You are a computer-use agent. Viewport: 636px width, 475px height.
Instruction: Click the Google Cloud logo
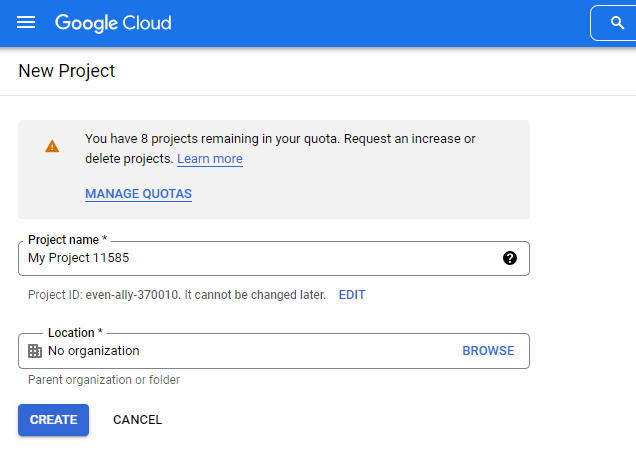pos(113,23)
